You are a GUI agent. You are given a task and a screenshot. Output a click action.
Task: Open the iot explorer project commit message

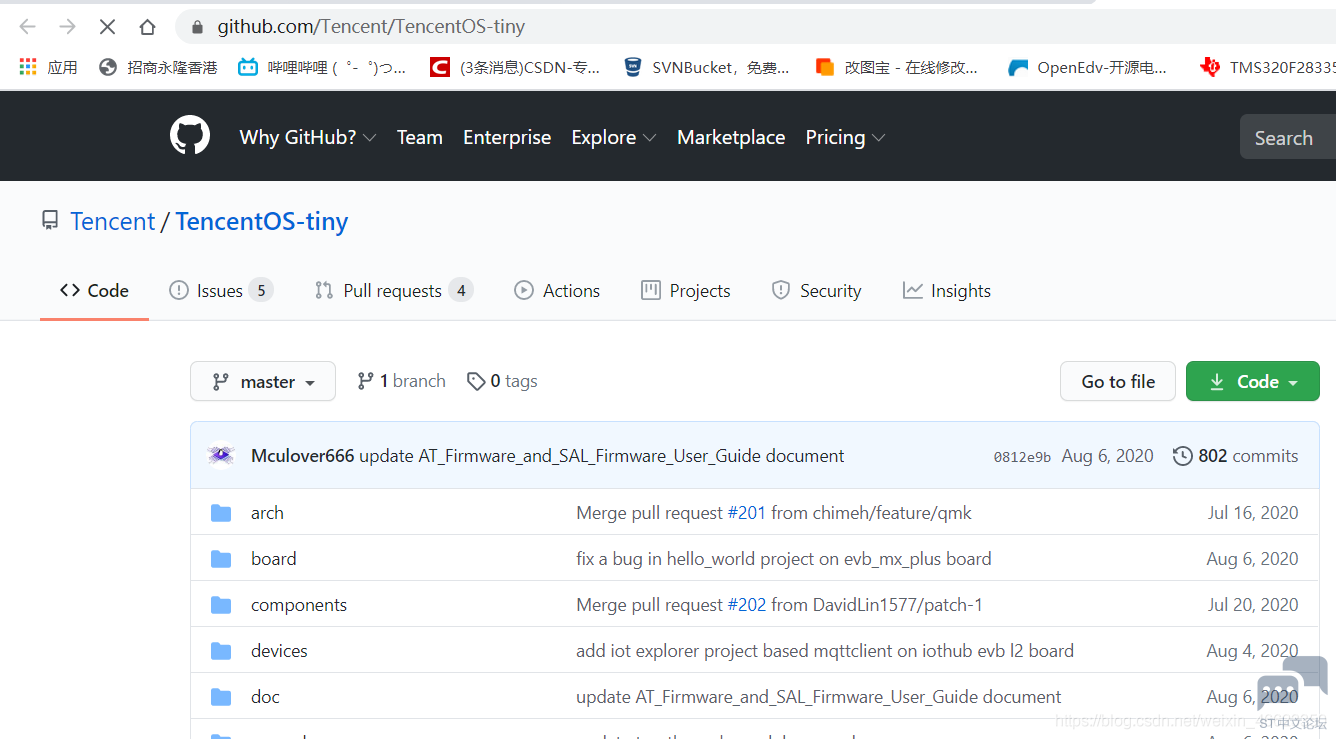click(825, 651)
